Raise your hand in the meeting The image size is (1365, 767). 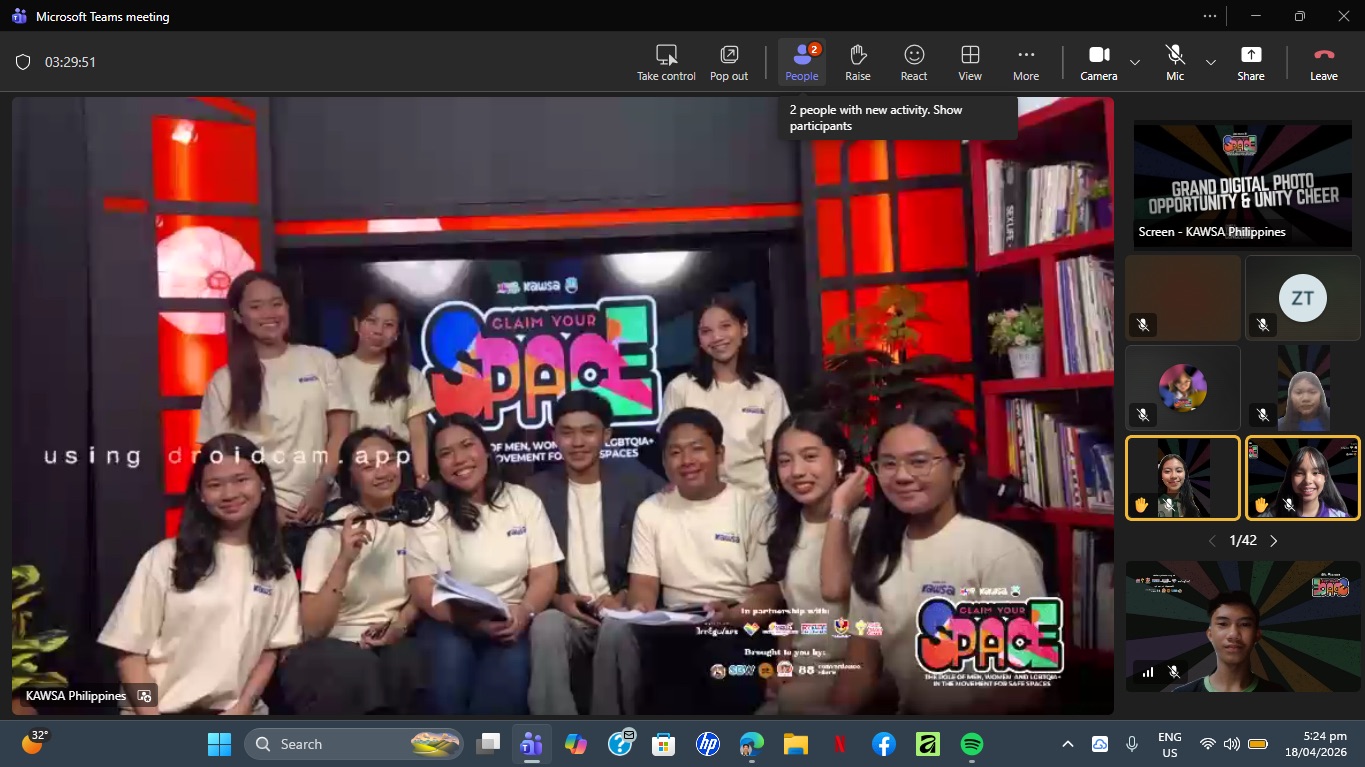click(x=858, y=62)
